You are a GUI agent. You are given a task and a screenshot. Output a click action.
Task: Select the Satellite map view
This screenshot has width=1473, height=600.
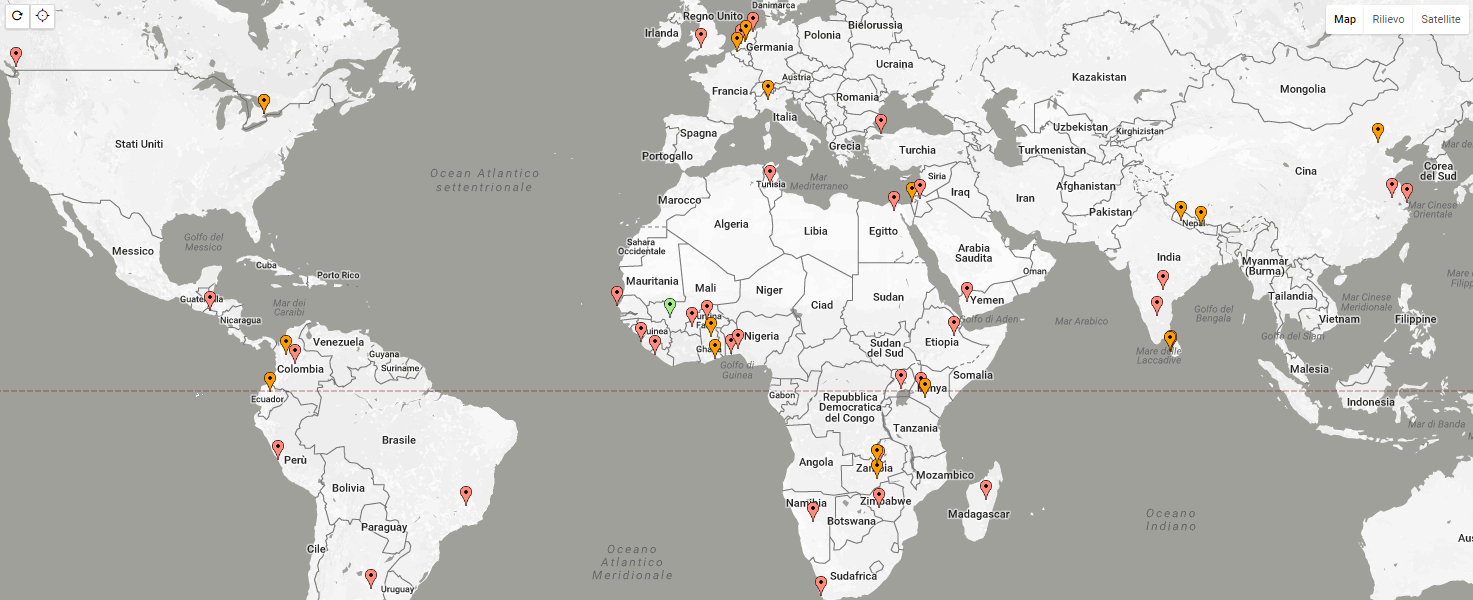(1440, 19)
